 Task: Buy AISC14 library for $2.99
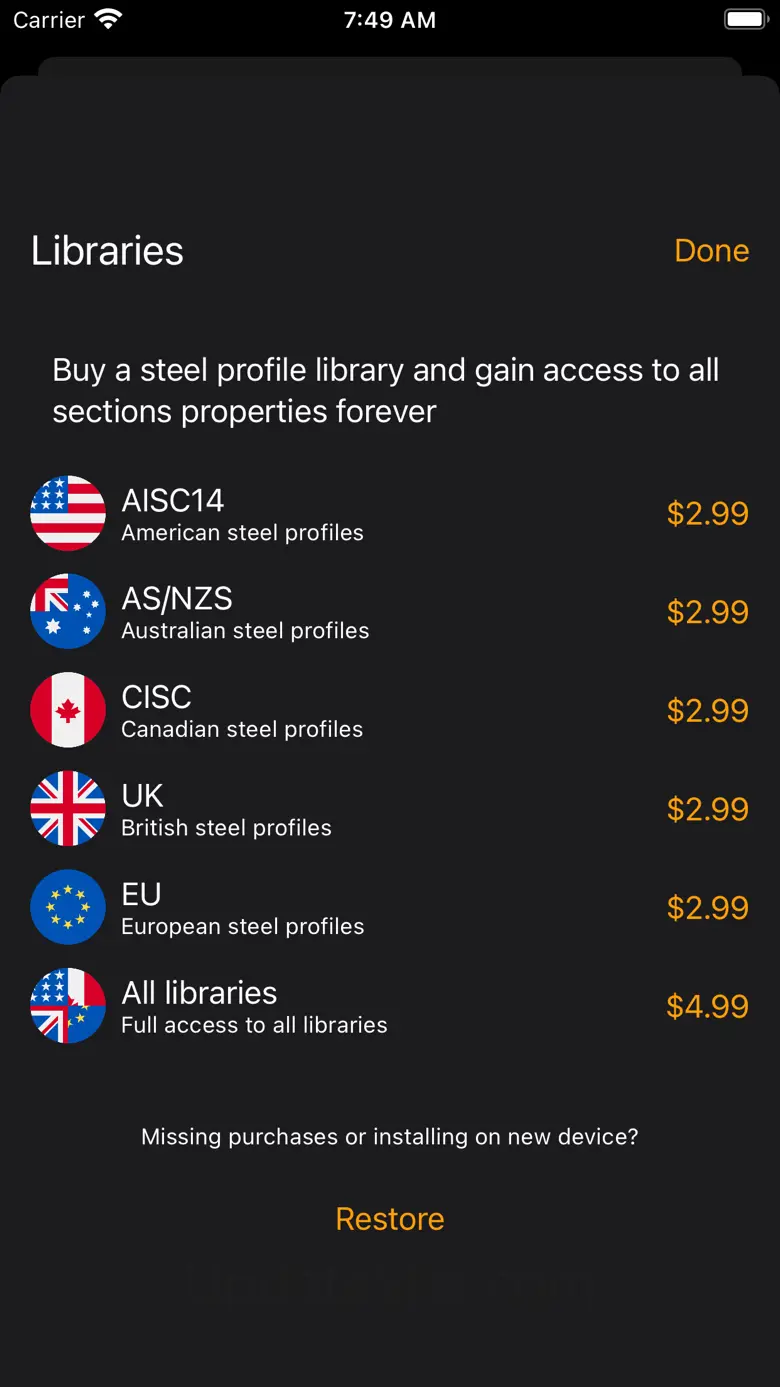click(x=707, y=513)
